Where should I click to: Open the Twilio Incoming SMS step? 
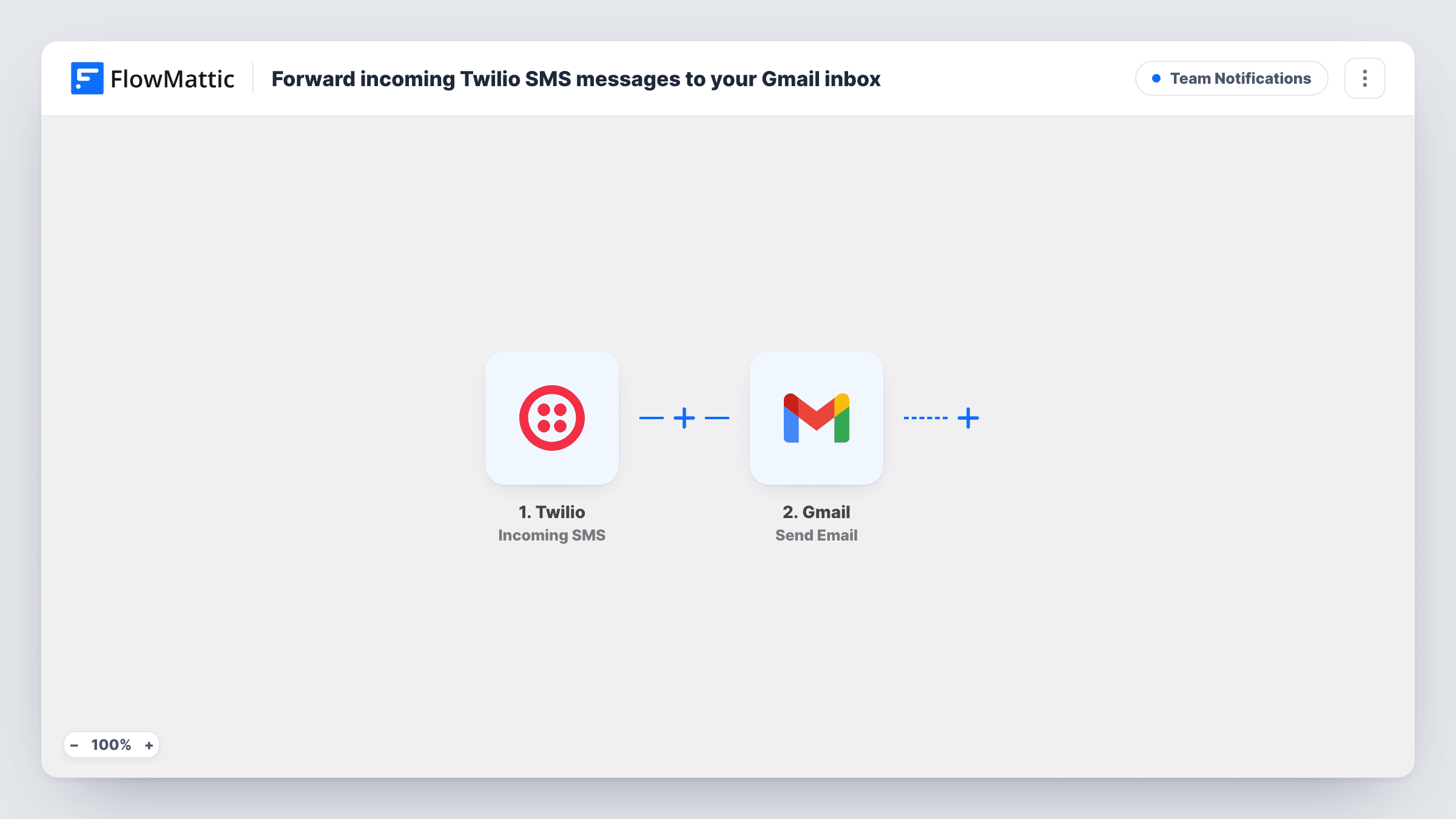[x=551, y=417]
